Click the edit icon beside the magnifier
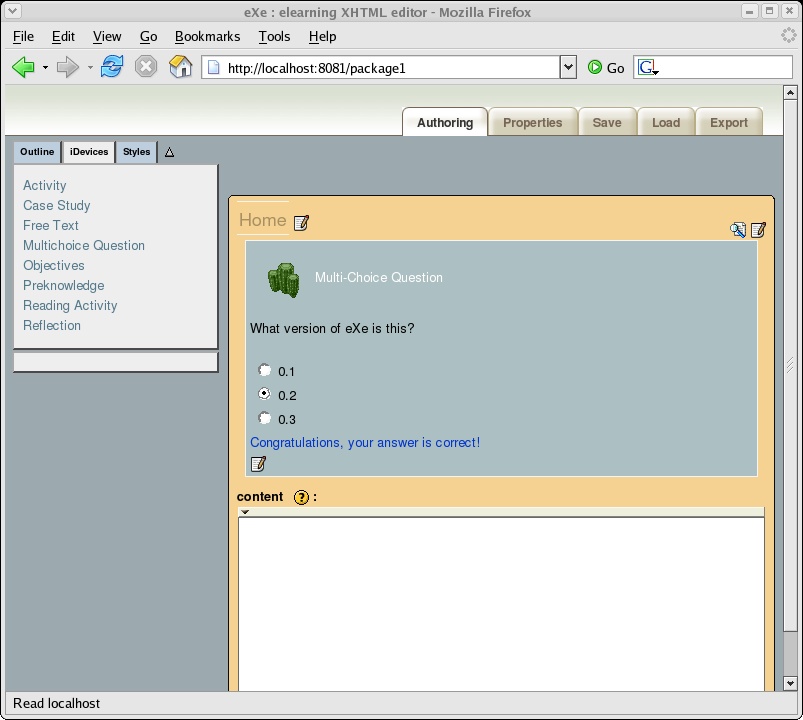The height and width of the screenshot is (720, 803). point(758,230)
